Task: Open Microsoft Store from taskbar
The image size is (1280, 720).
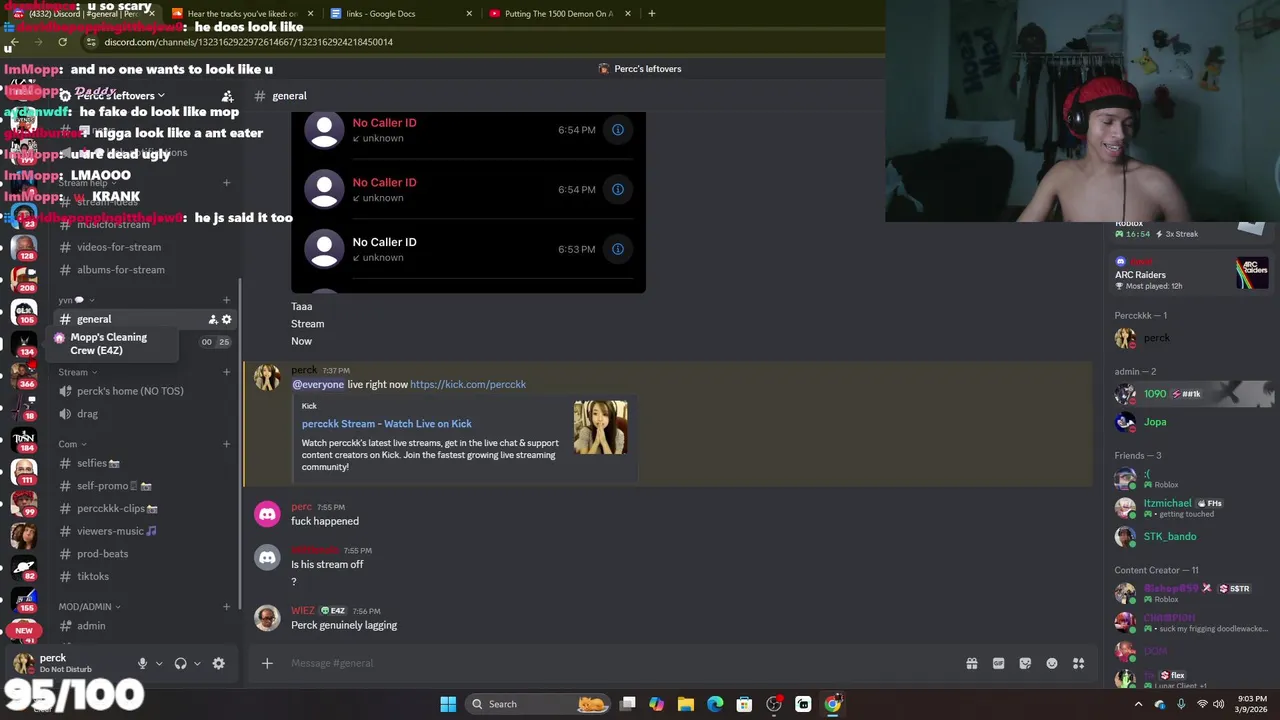Action: [x=744, y=704]
